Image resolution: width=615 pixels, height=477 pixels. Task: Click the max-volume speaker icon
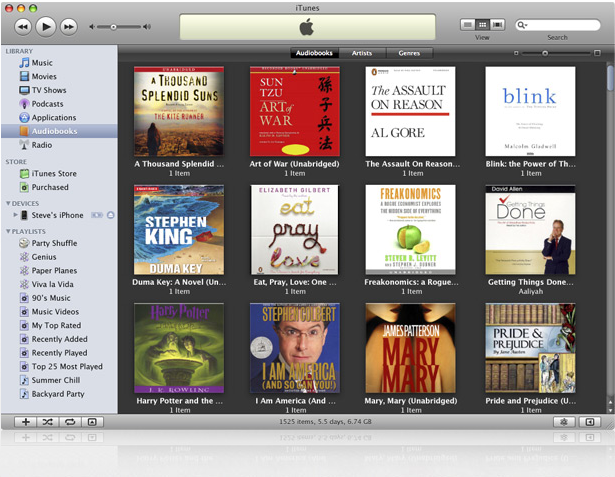click(147, 27)
